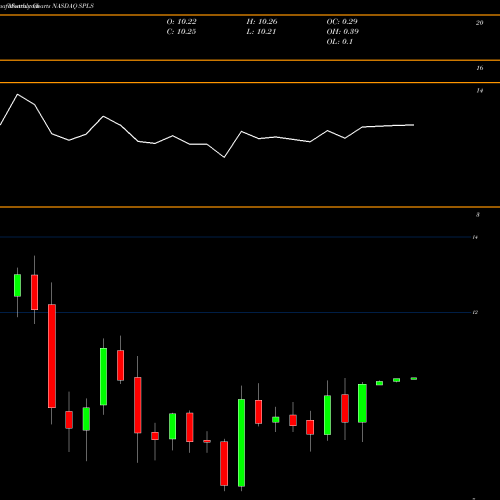The image size is (500, 500).
Task: Click the NASDAQ SPLS chart title
Action: point(47,6)
